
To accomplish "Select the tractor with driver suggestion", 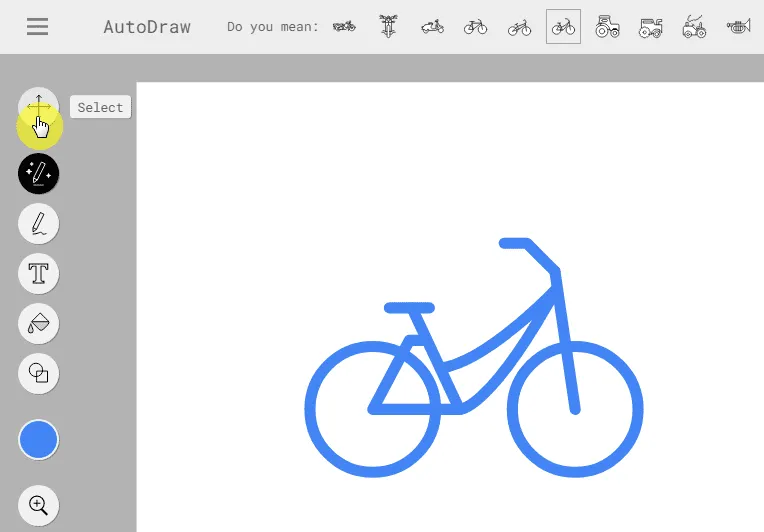I will tap(695, 26).
